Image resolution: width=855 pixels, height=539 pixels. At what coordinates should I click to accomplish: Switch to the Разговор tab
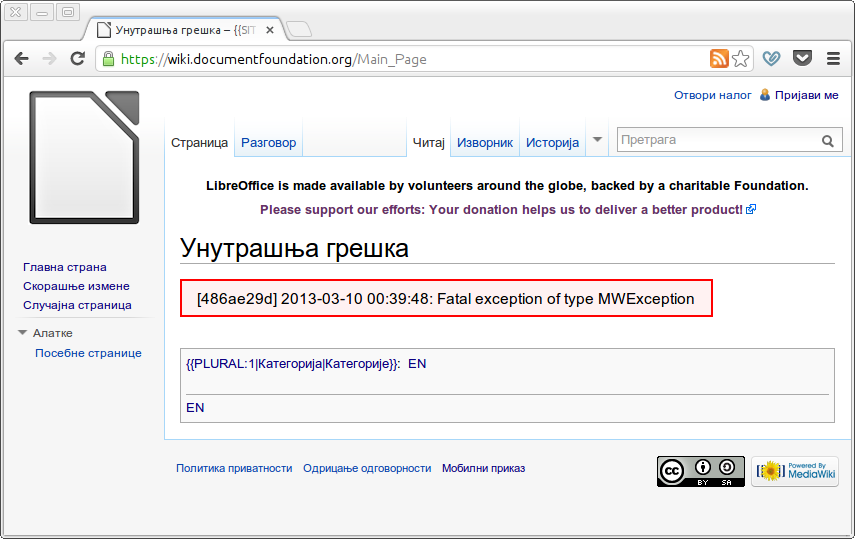[x=268, y=143]
